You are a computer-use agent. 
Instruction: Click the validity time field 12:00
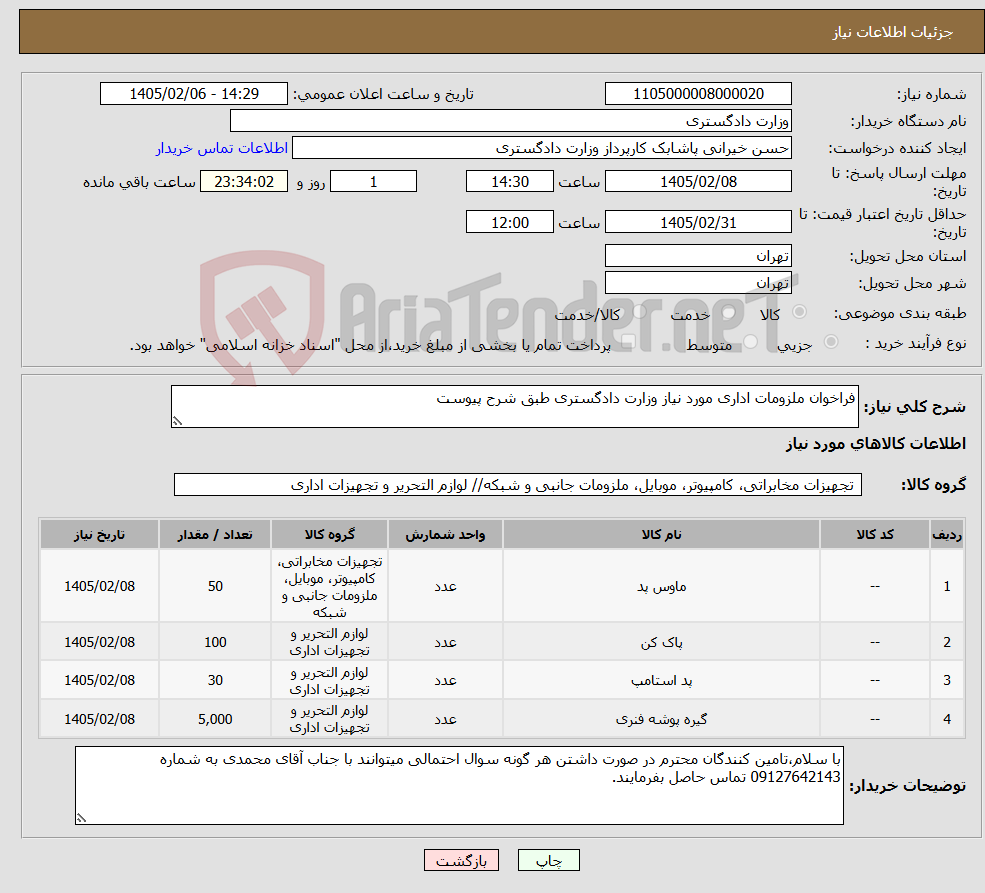(509, 222)
